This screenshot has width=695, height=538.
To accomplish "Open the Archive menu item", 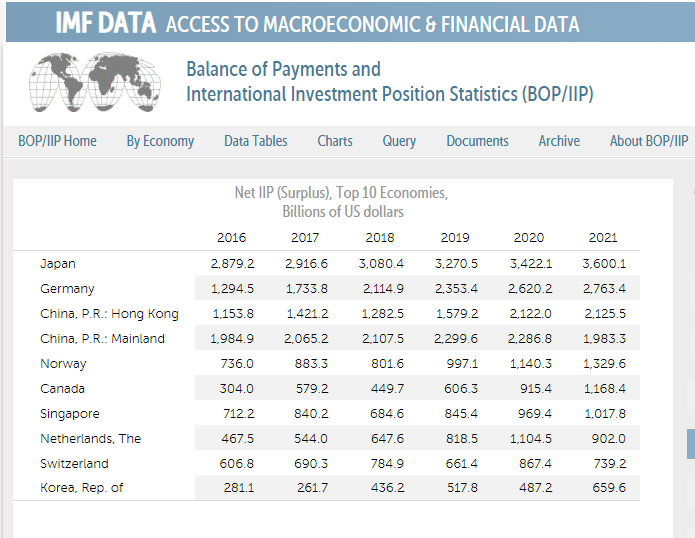I will 559,141.
